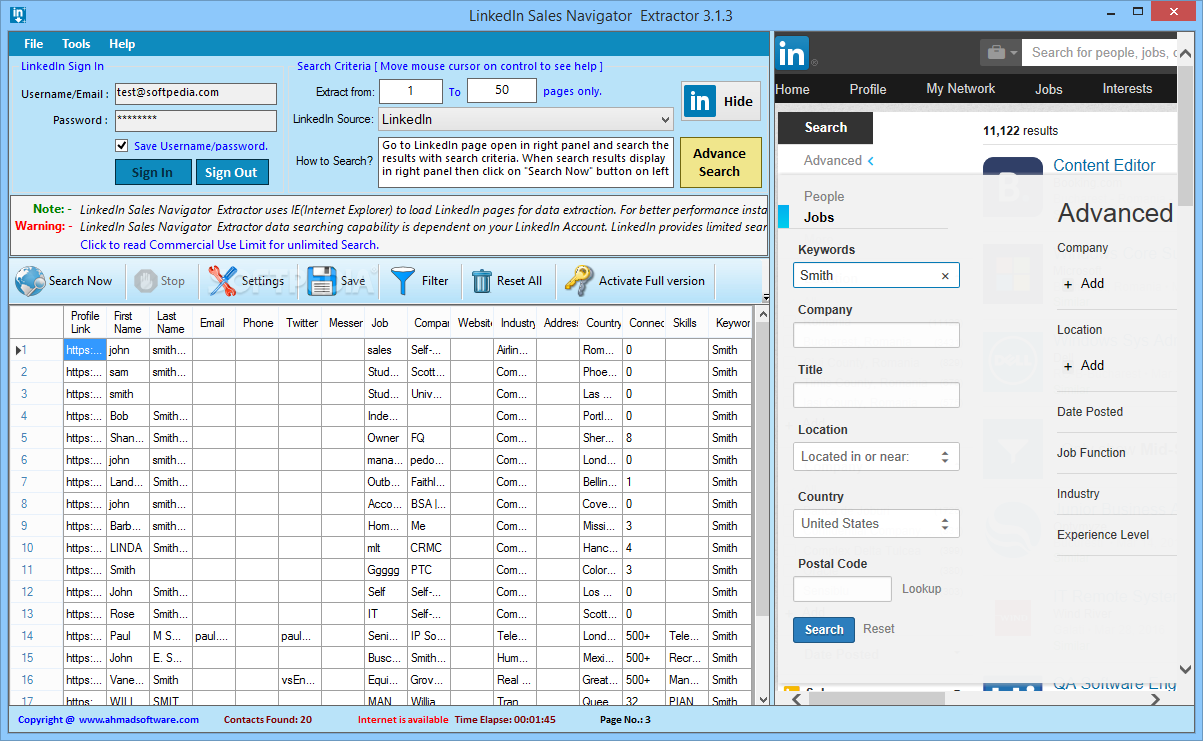Click the Username/Email input field
The image size is (1203, 741).
196,93
